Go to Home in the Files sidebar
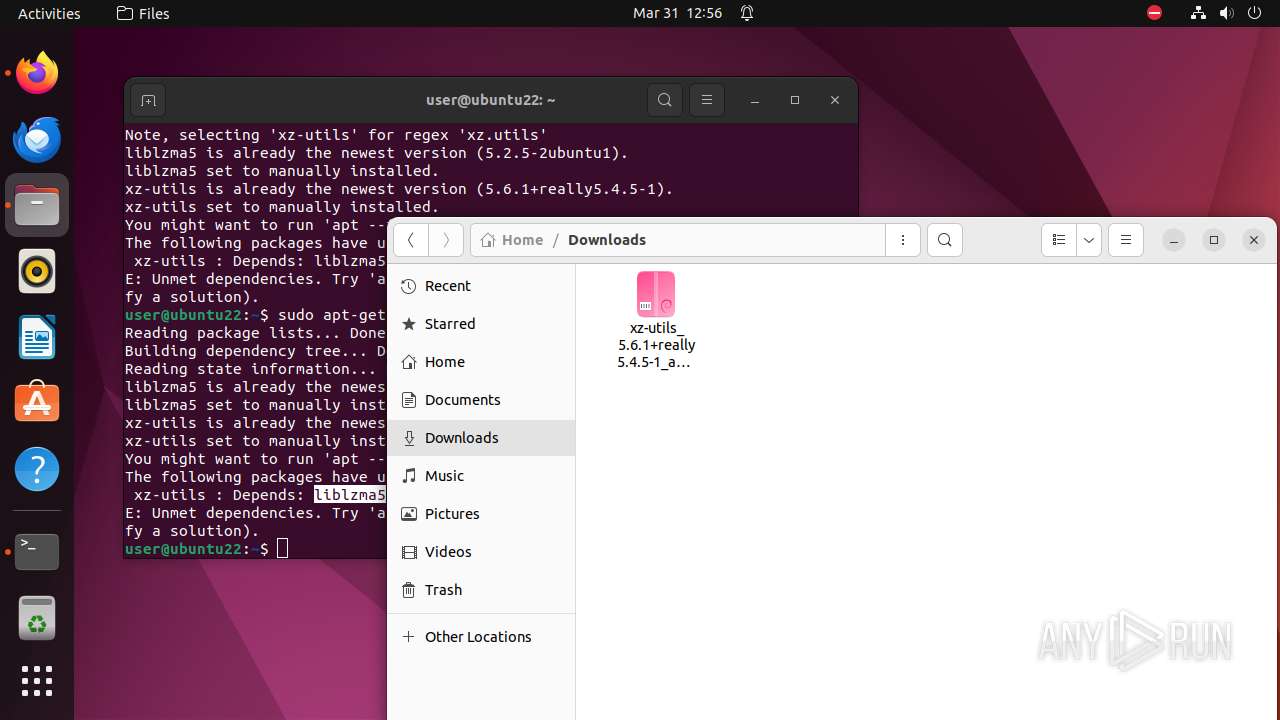 coord(481,362)
